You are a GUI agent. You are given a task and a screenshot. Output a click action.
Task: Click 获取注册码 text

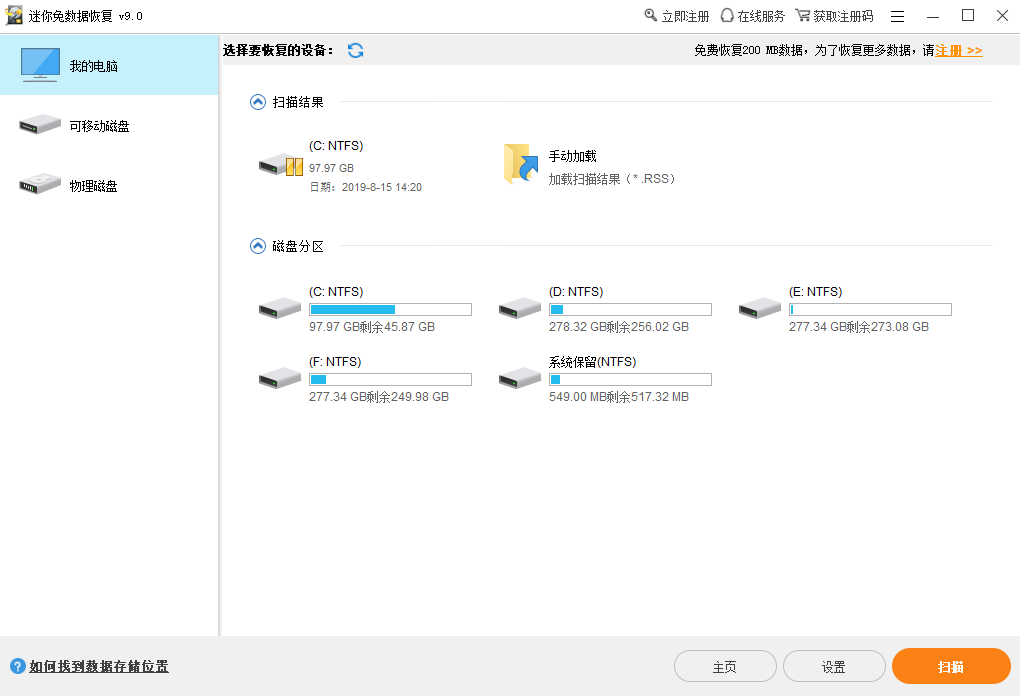click(x=843, y=16)
